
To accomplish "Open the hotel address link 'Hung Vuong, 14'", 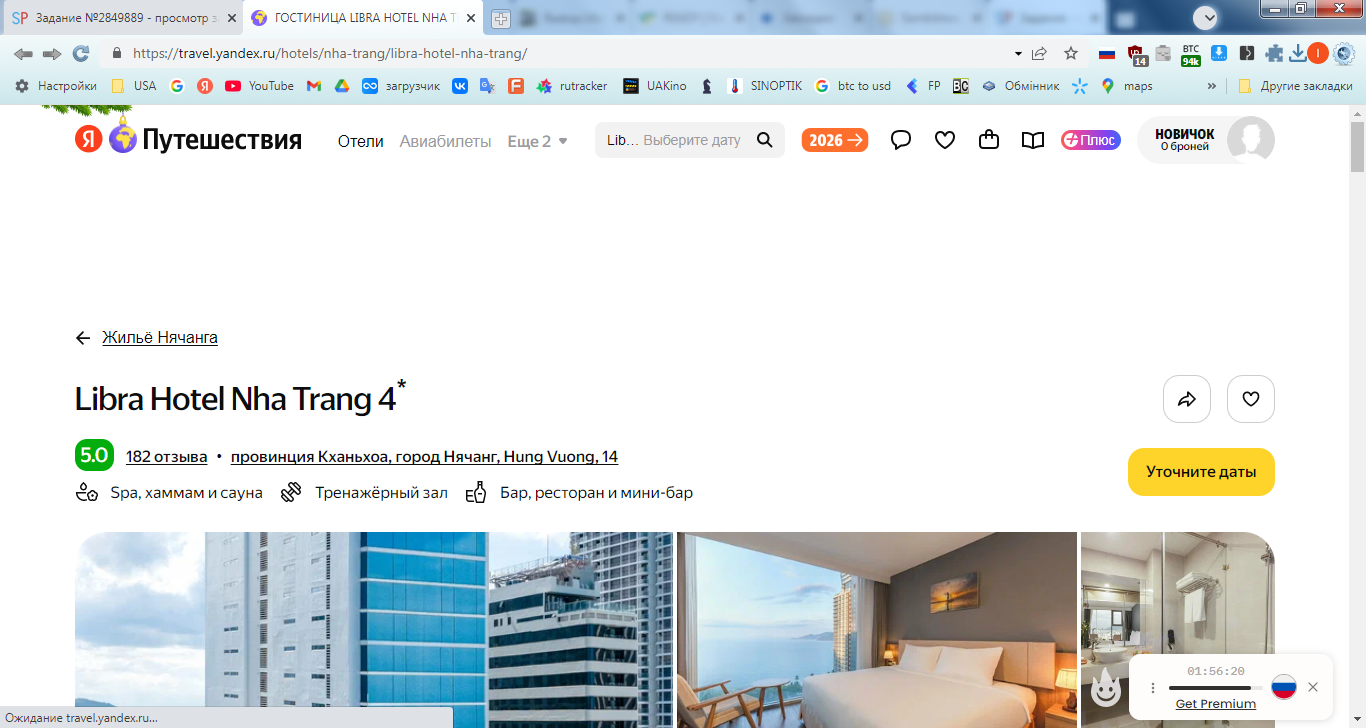I will tap(424, 457).
